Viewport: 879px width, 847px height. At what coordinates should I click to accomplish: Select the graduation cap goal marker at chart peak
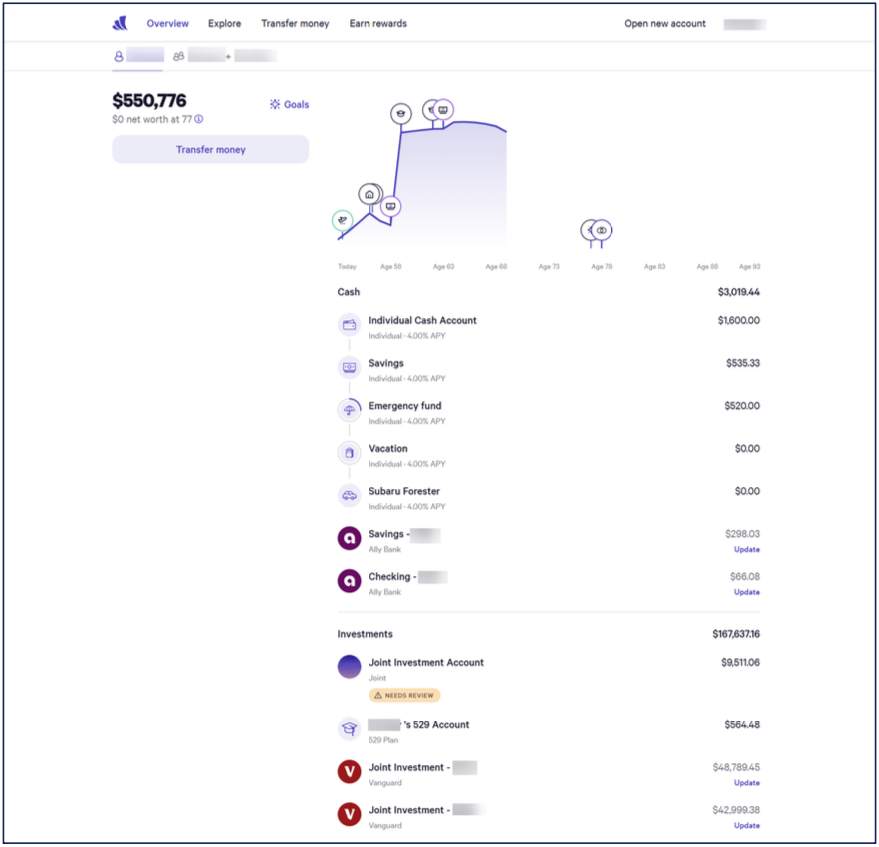coord(401,114)
